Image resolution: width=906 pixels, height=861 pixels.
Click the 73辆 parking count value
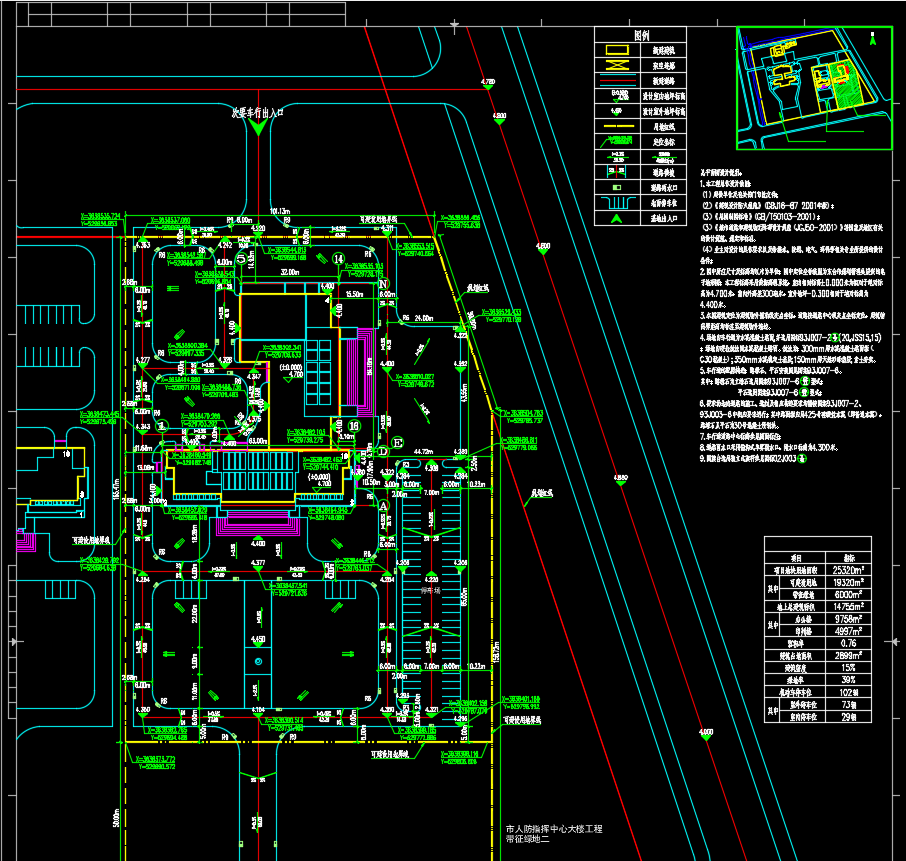point(848,704)
